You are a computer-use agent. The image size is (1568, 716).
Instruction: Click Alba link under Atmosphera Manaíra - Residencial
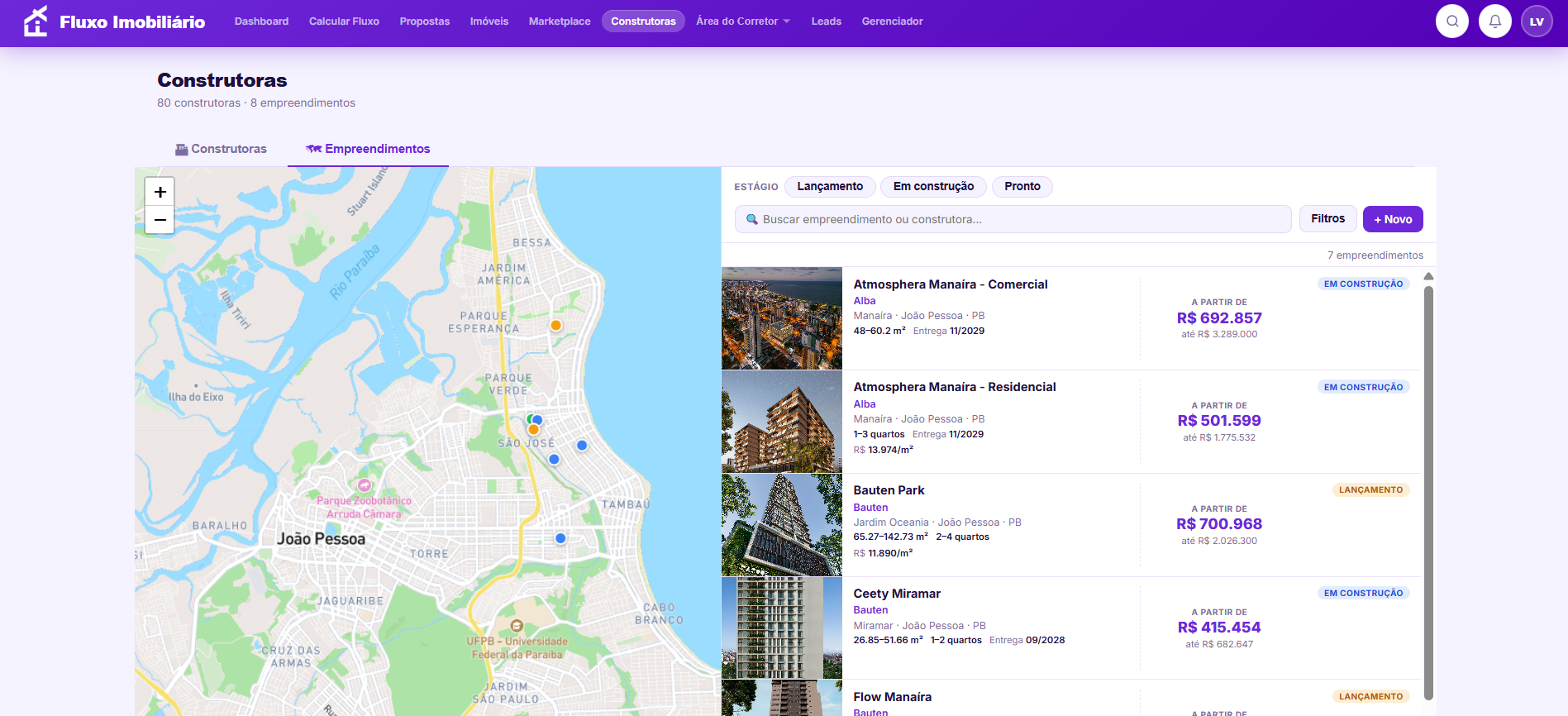pyautogui.click(x=865, y=404)
